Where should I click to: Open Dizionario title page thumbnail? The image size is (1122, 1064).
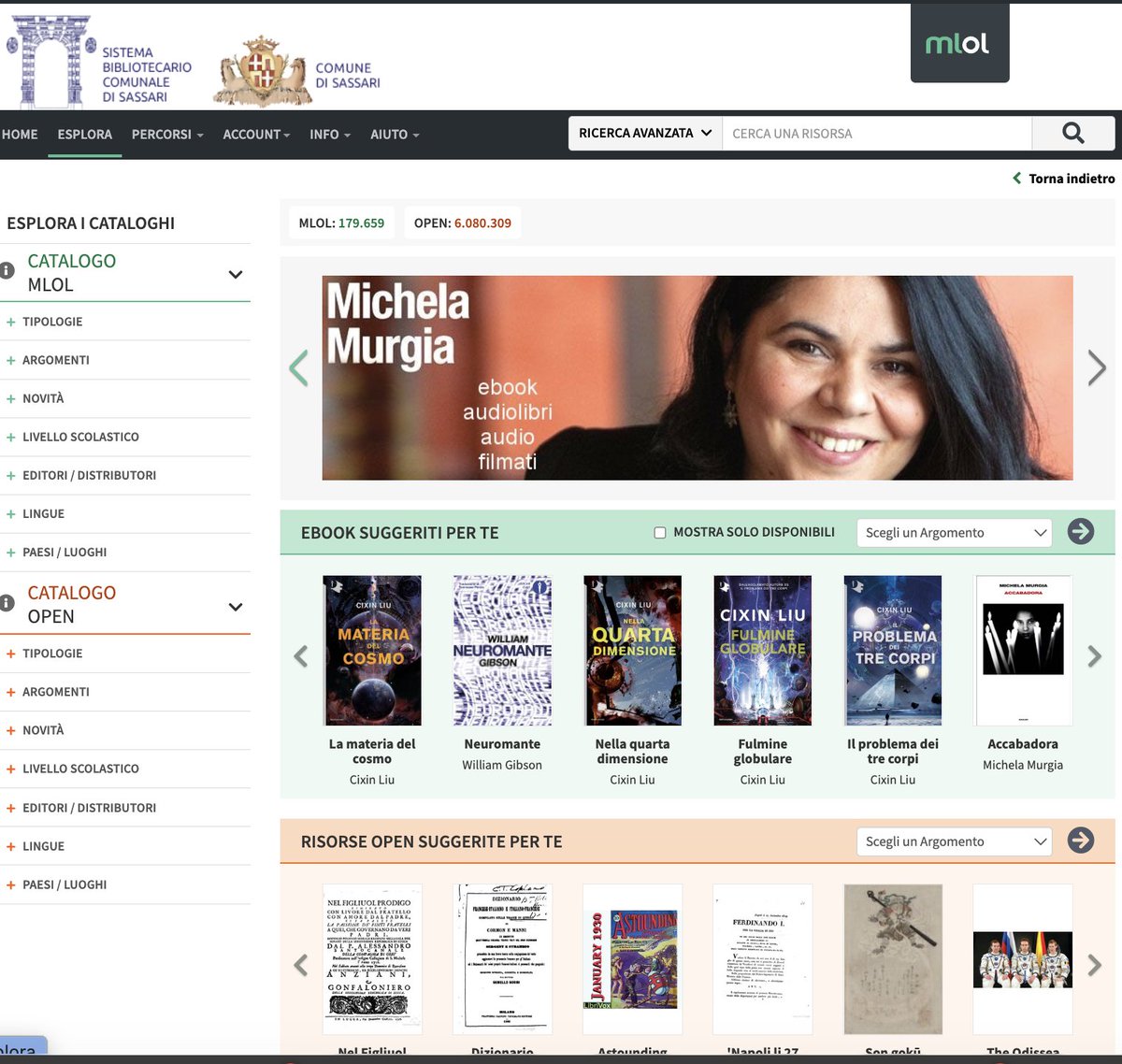[502, 959]
